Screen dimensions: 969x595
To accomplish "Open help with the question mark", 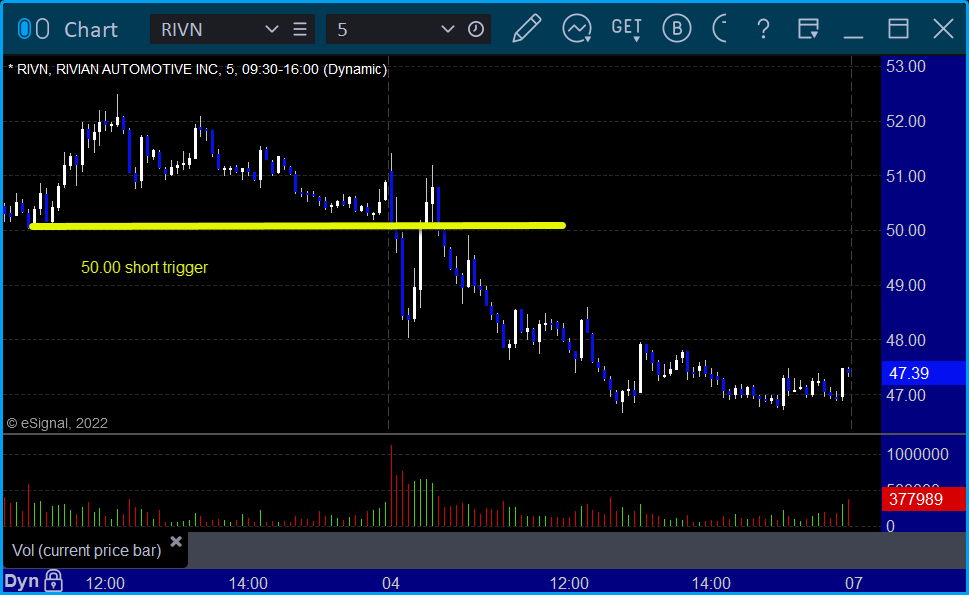I will pos(763,29).
